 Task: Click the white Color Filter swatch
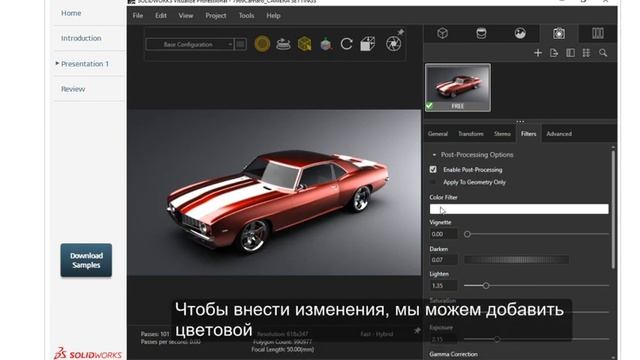tap(519, 209)
